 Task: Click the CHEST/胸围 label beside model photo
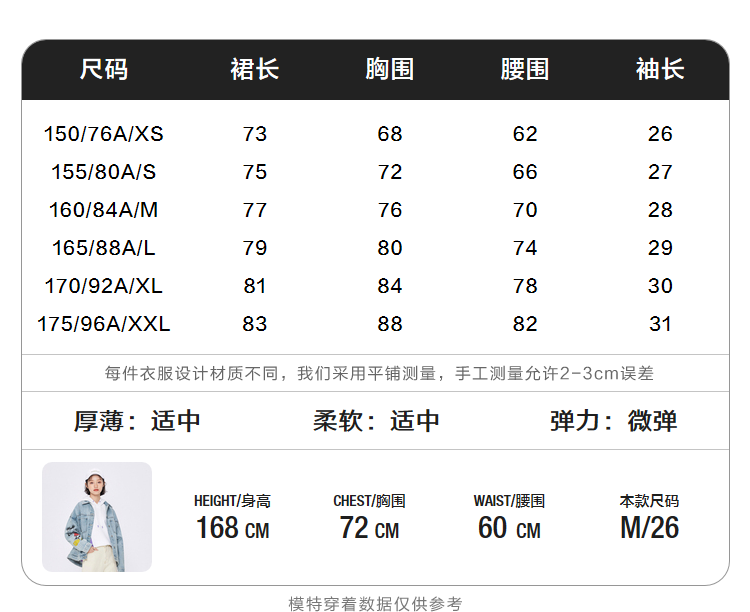coord(369,501)
